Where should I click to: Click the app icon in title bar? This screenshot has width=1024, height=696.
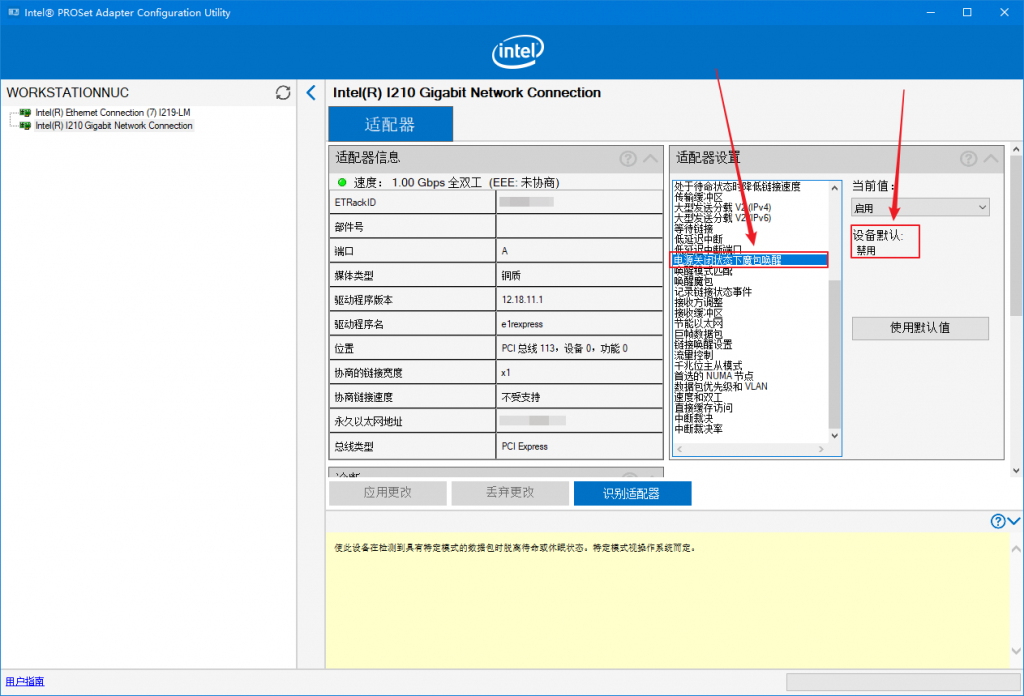(13, 12)
